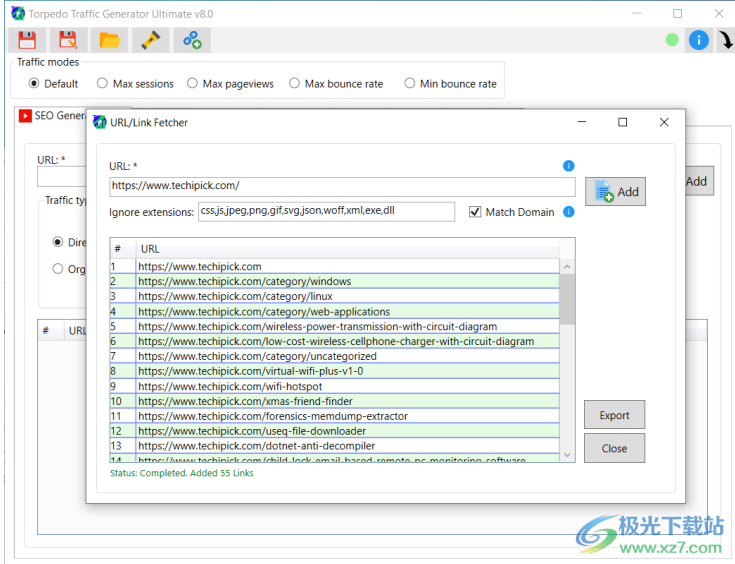Click the info icon next to URL label
This screenshot has height=564, width=735.
(x=568, y=165)
